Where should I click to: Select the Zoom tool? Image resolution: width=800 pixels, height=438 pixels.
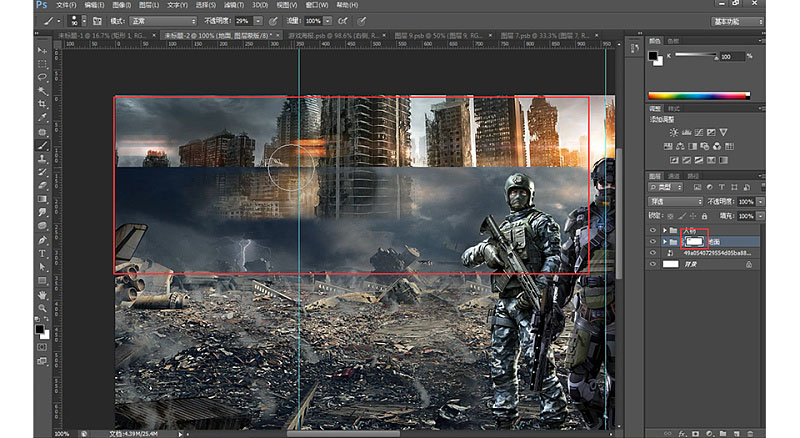click(42, 308)
